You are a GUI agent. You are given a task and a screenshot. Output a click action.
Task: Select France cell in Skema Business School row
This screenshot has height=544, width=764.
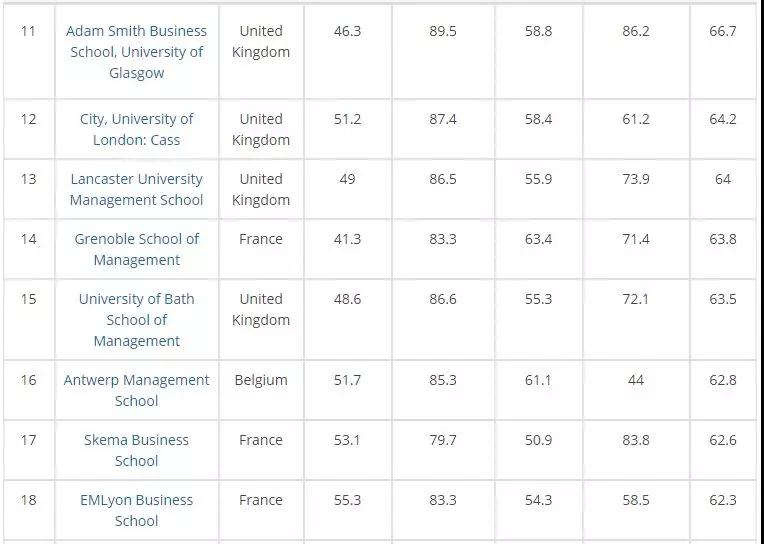point(261,440)
